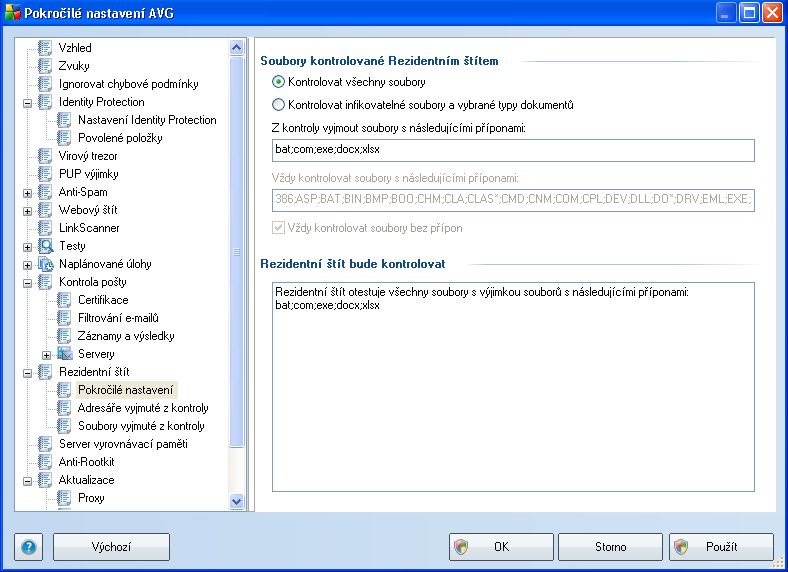
Task: Select Kontrolovat všechny soubory radio button
Action: tap(278, 82)
